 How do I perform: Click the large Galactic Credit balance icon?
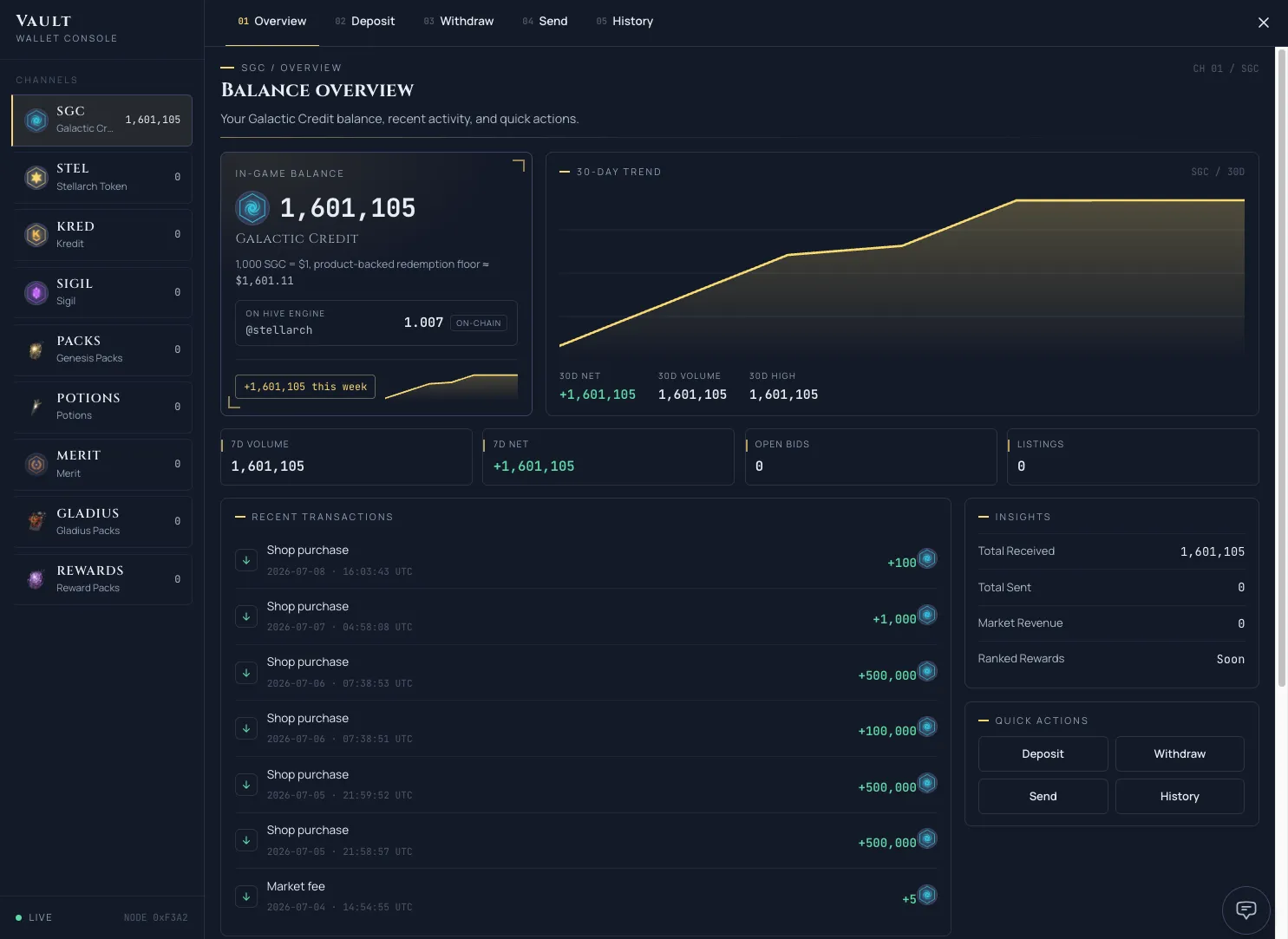pyautogui.click(x=252, y=208)
